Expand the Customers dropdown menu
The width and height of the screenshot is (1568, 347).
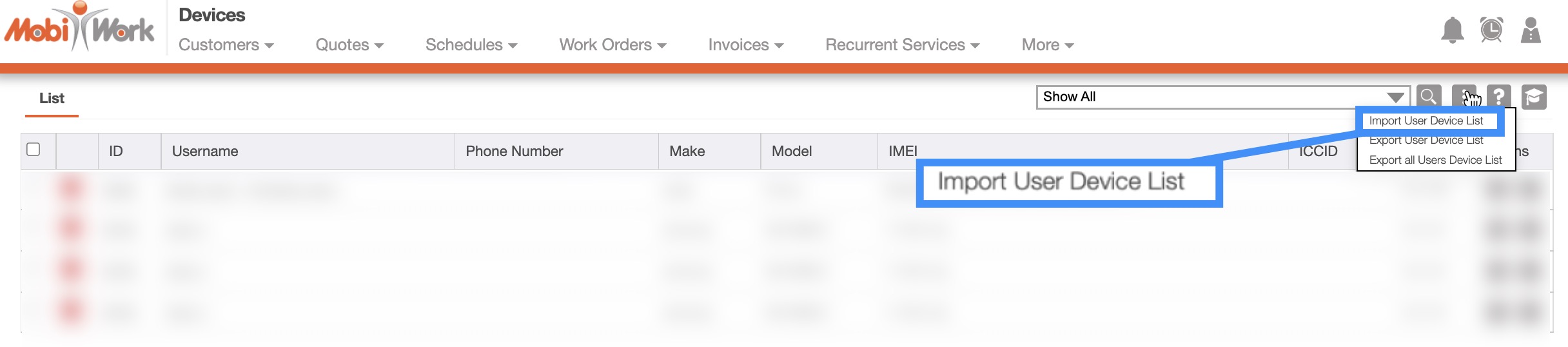coord(226,45)
